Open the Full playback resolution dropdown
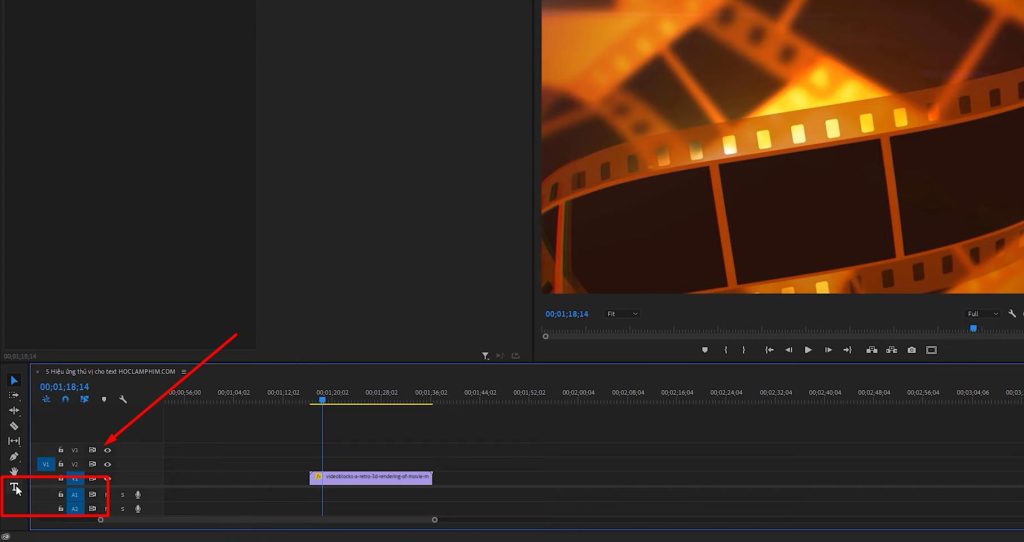The width and height of the screenshot is (1024, 542). click(982, 314)
